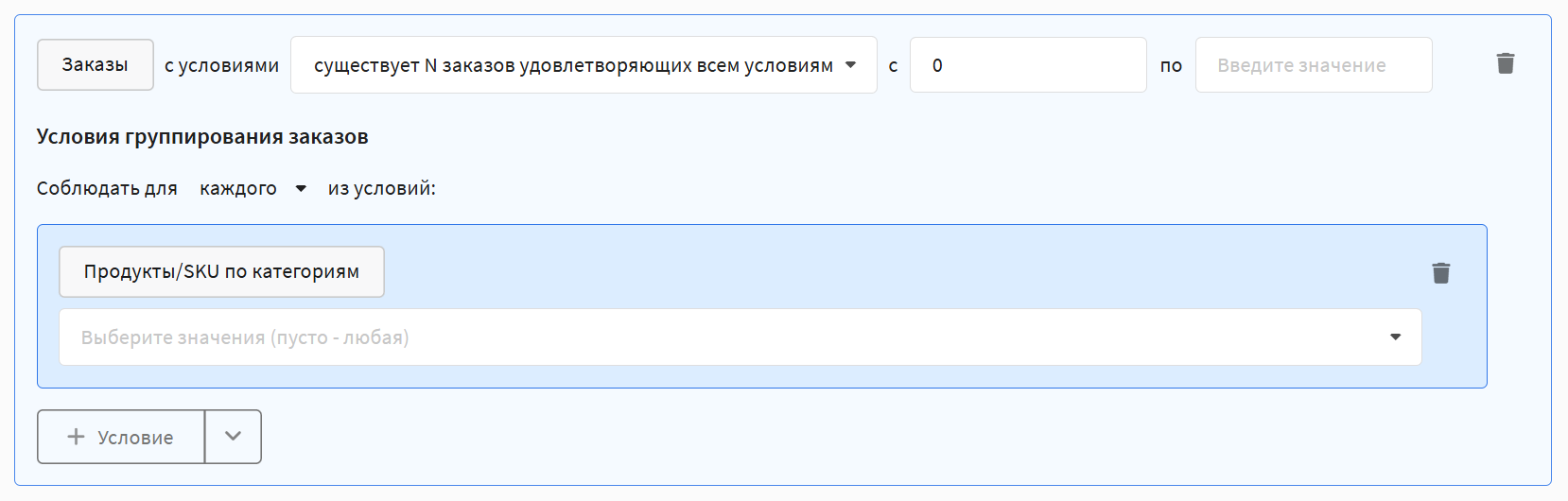The height and width of the screenshot is (501, 1568).
Task: Click into the 'Выберите значения (пусто - любая)' field
Action: [x=719, y=337]
